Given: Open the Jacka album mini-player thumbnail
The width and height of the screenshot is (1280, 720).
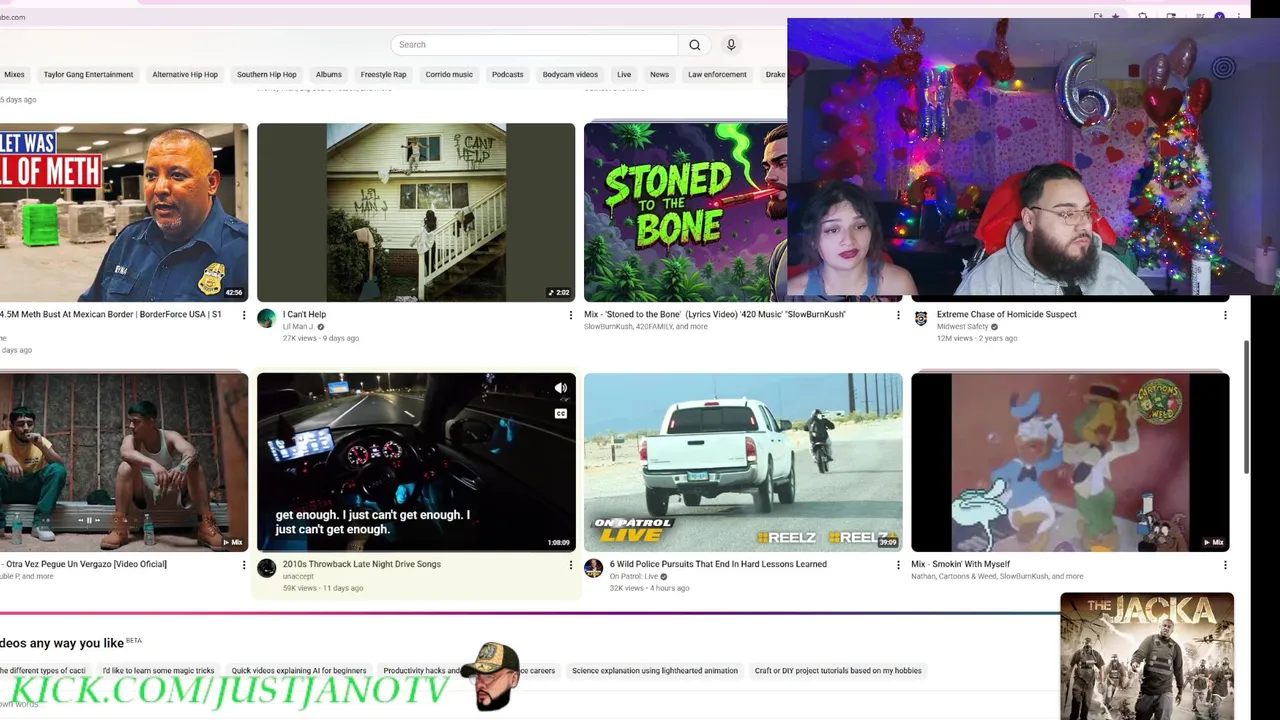Looking at the screenshot, I should (1147, 656).
